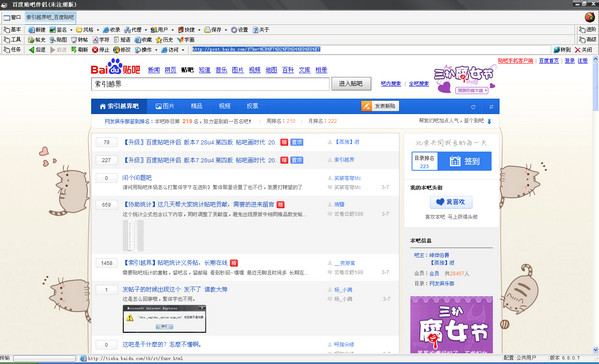Click the 转帖 shield icon
This screenshot has width=599, height=364.
pyautogui.click(x=79, y=40)
